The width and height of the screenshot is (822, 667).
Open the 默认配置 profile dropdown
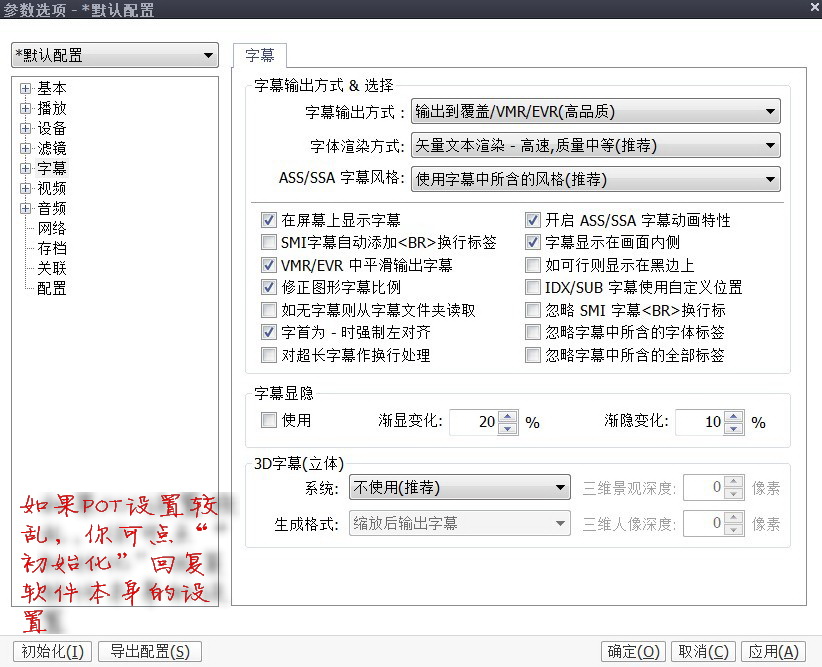pyautogui.click(x=114, y=55)
